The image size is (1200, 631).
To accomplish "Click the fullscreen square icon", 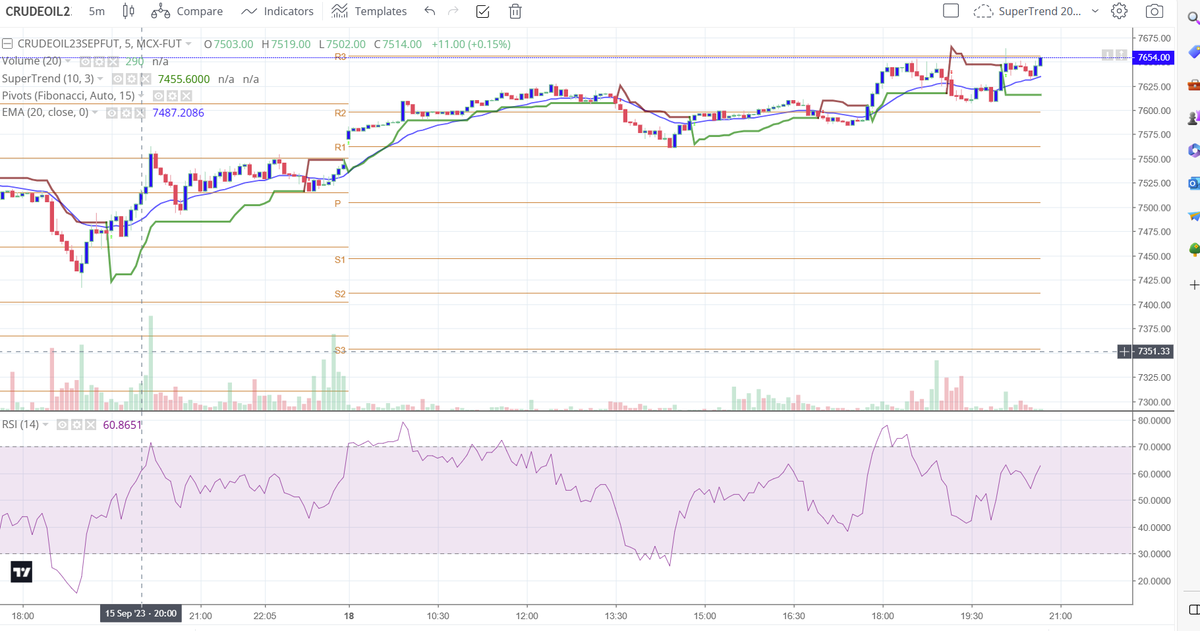I will [951, 11].
